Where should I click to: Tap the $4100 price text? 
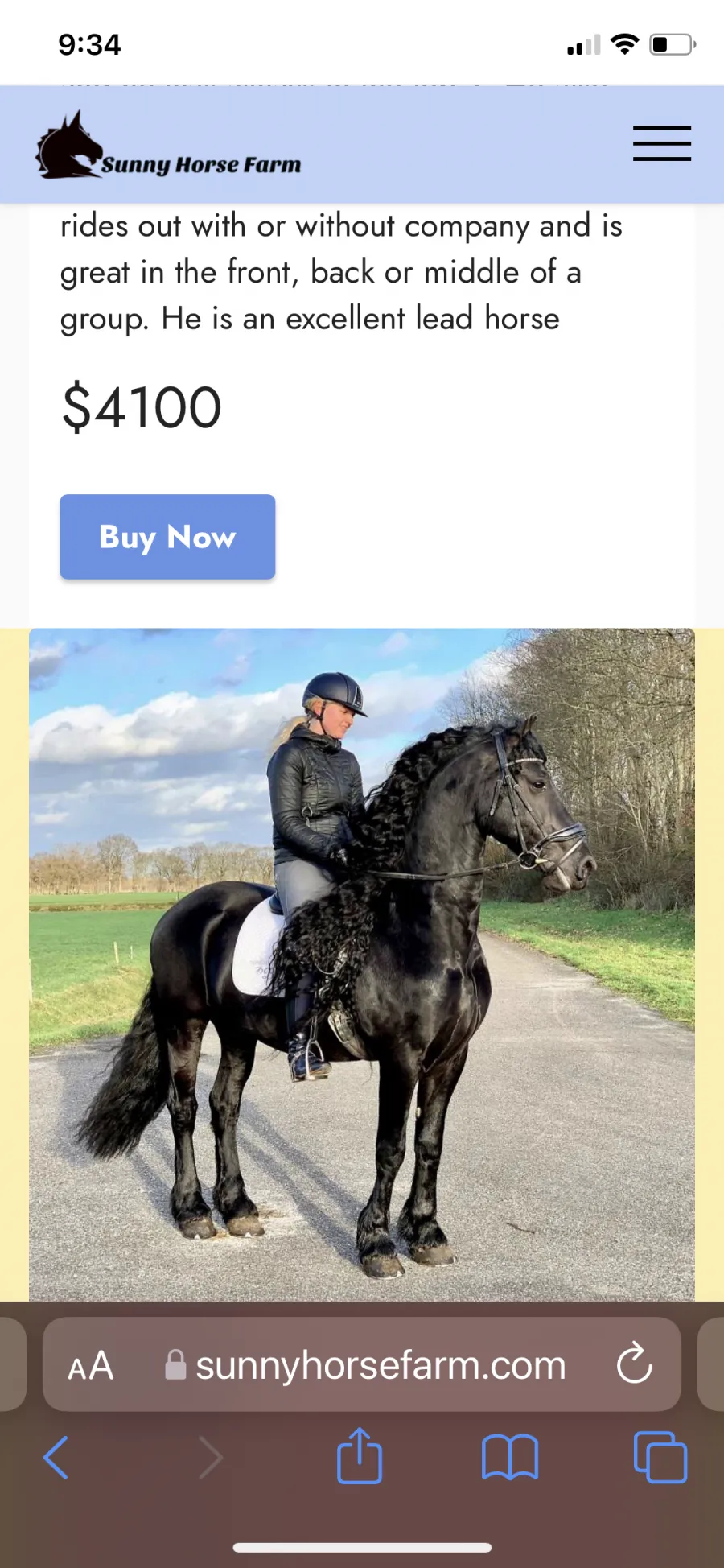142,407
